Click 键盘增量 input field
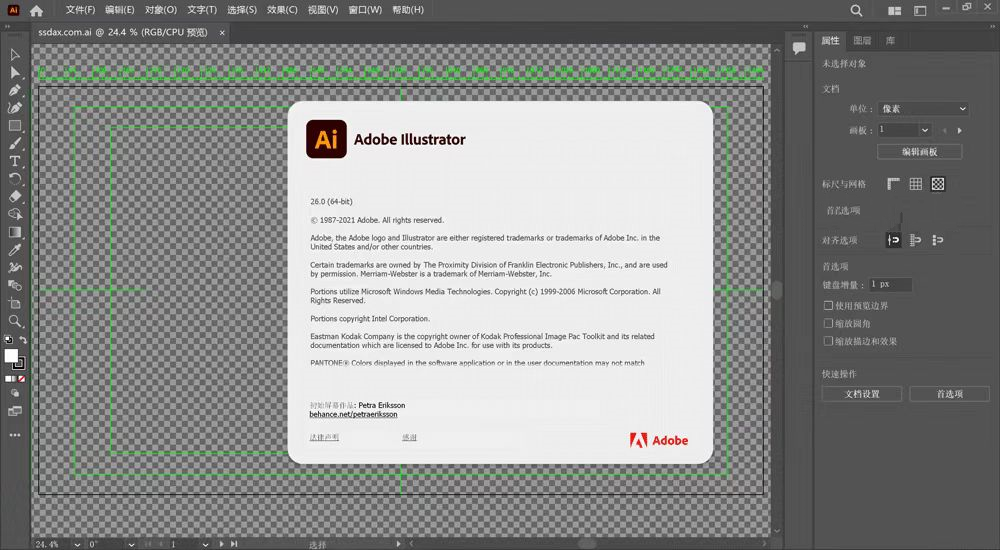 coord(890,285)
